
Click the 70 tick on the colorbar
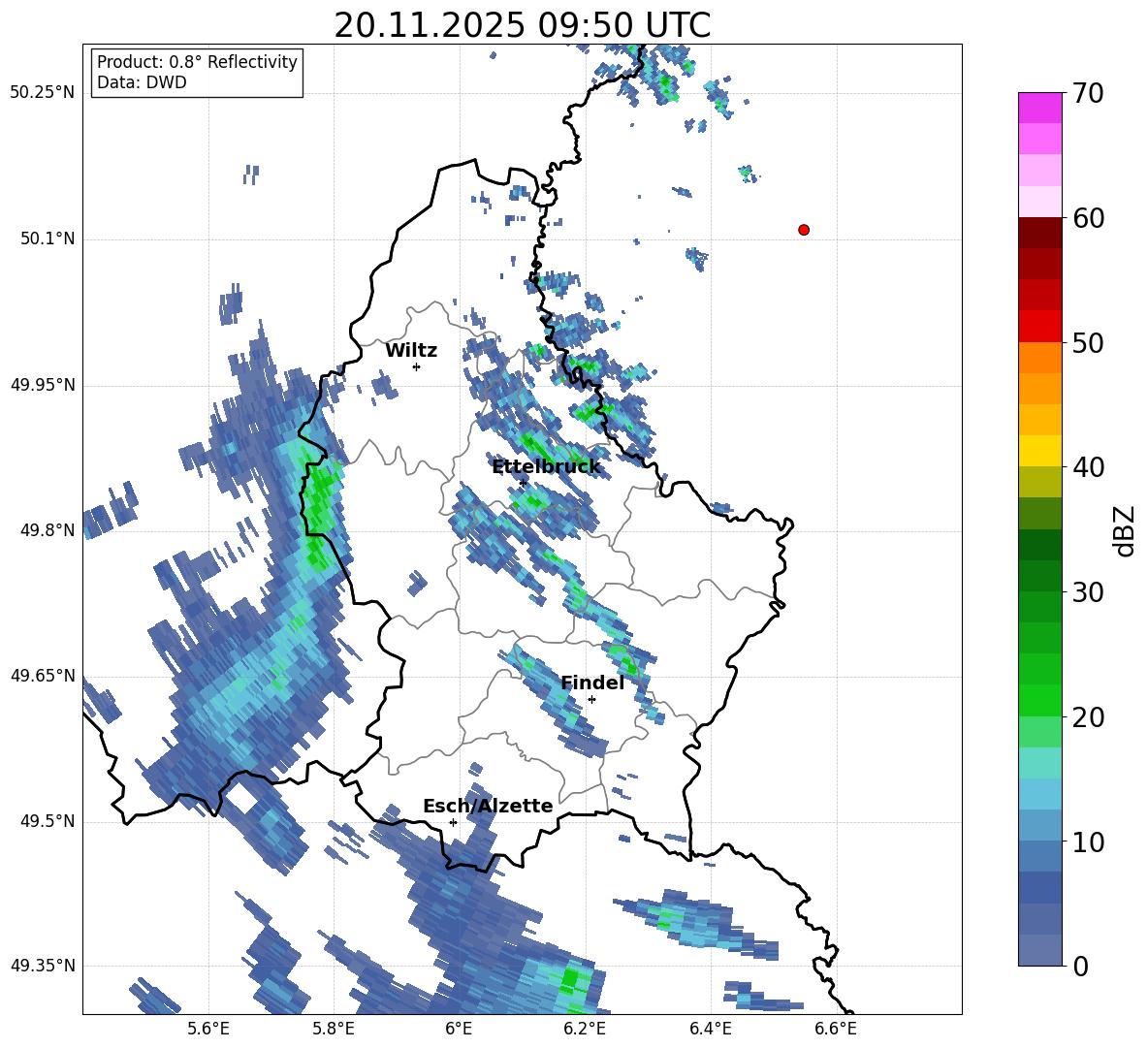click(x=1088, y=93)
